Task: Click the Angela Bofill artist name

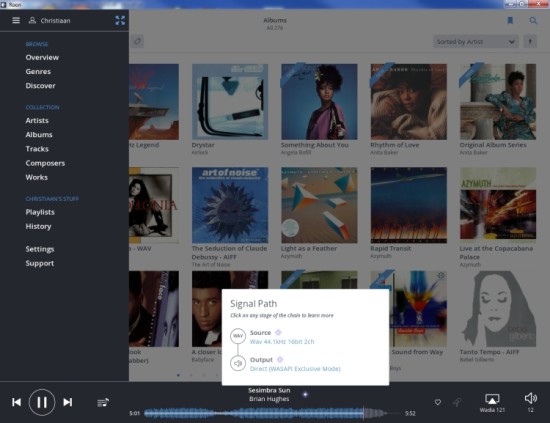Action: click(296, 153)
